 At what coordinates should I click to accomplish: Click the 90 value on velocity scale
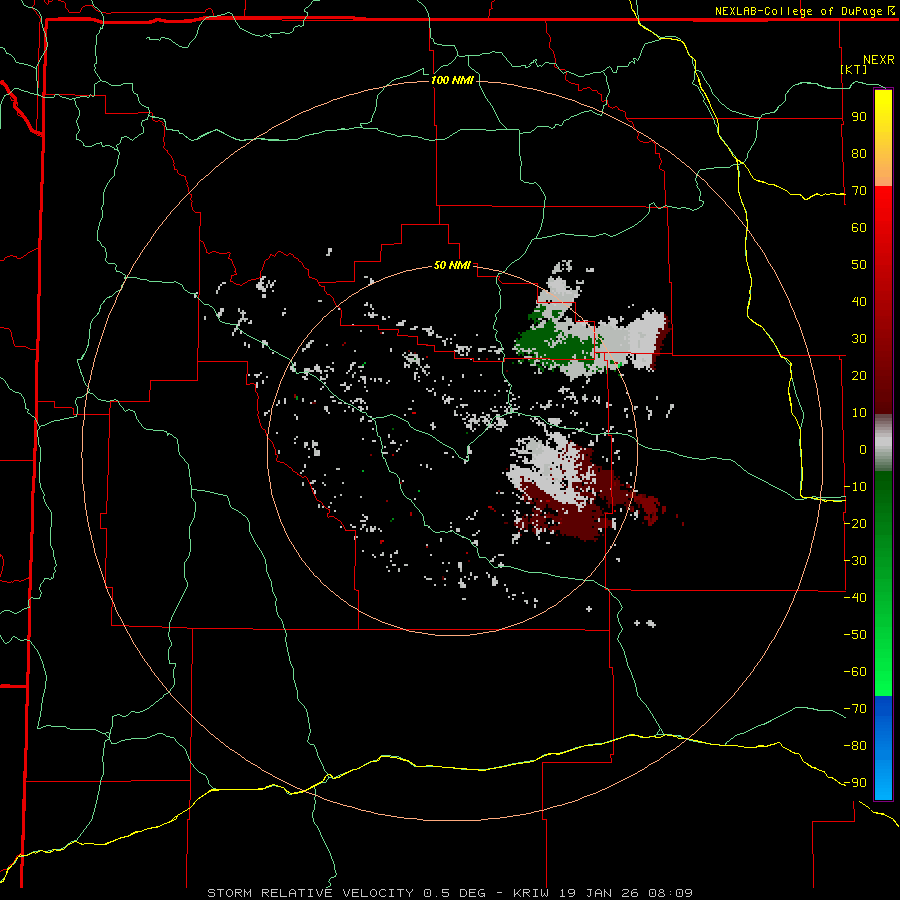coord(859,117)
